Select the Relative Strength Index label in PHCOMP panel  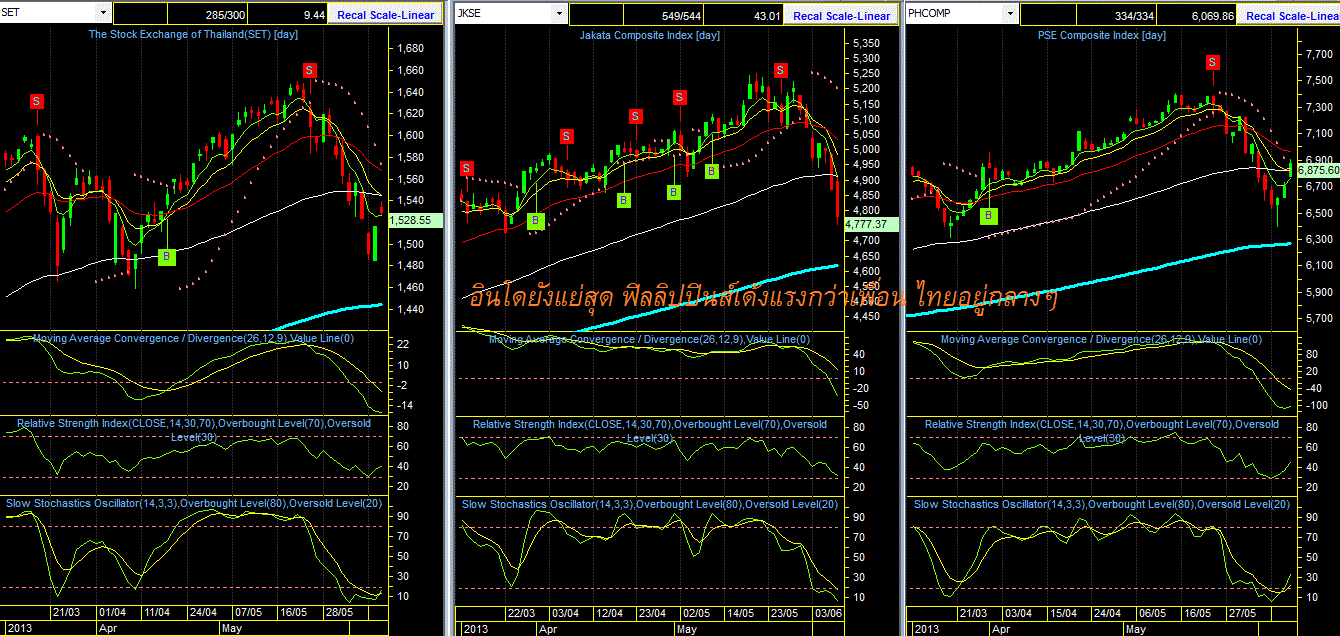(x=1101, y=431)
